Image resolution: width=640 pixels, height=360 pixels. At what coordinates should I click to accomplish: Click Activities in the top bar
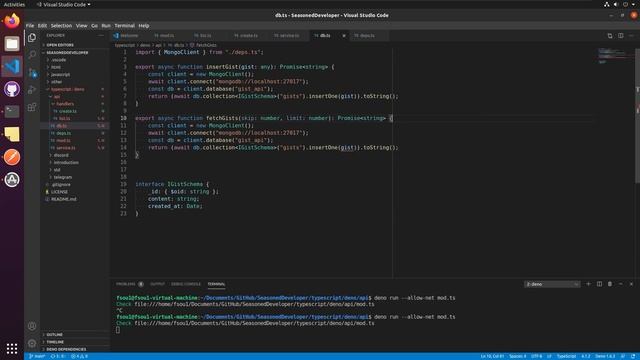[x=14, y=4]
